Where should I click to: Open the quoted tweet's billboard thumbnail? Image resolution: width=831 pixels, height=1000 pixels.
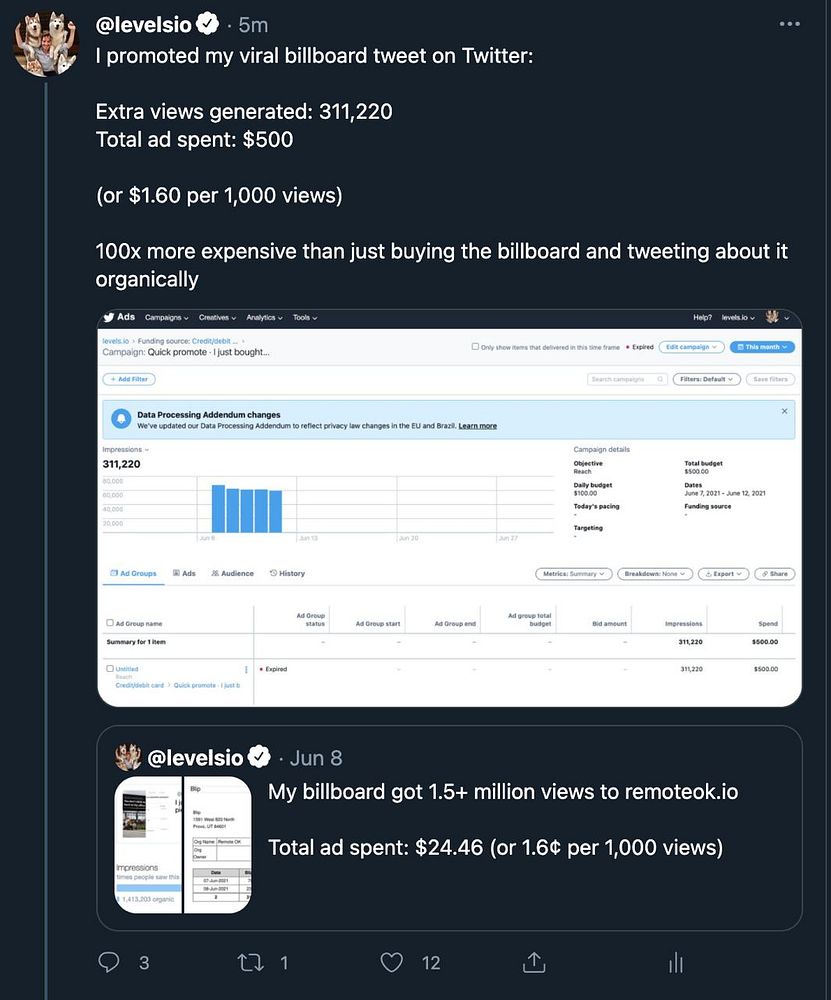pyautogui.click(x=182, y=845)
